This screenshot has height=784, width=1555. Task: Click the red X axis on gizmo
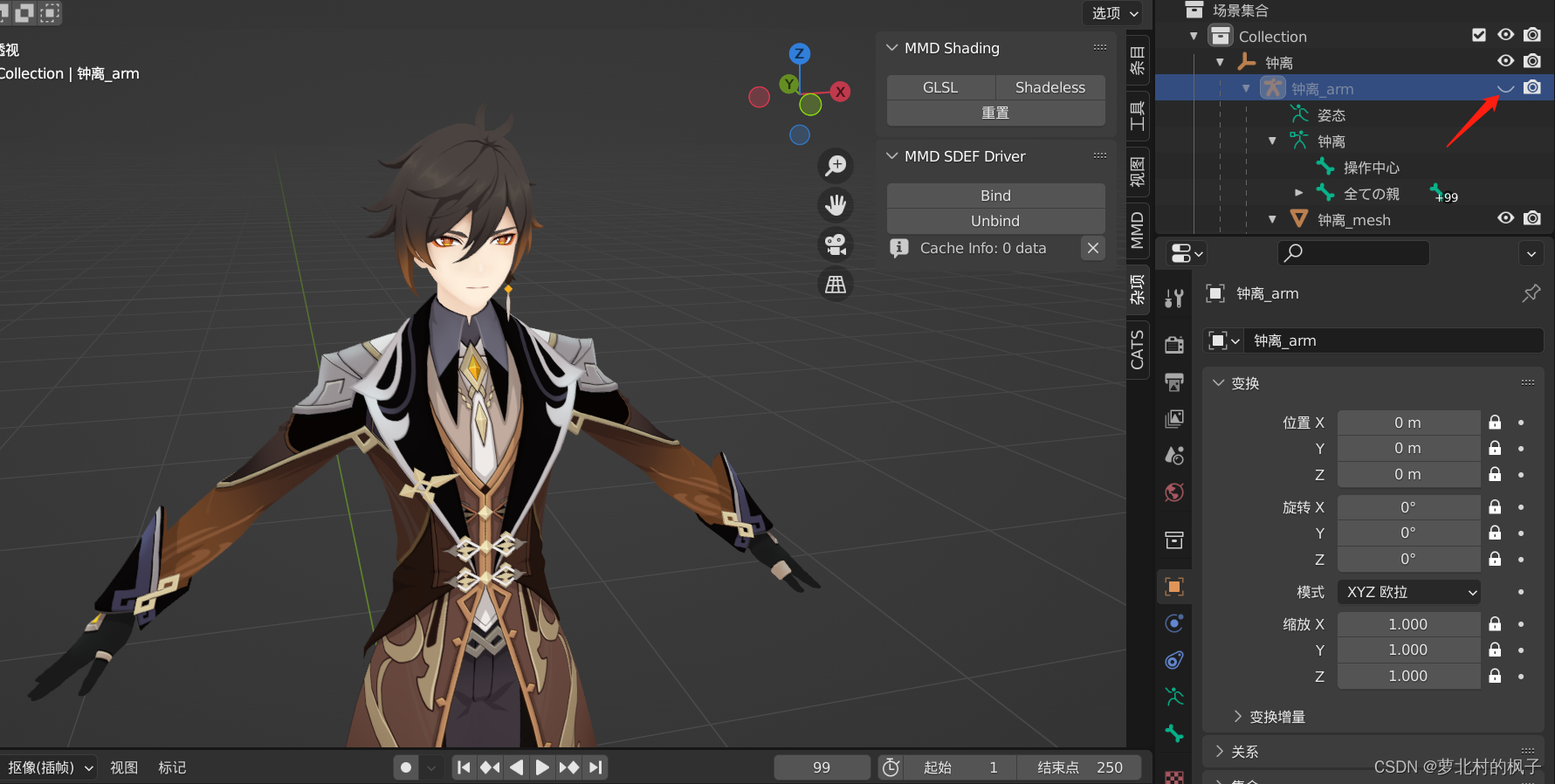coord(840,92)
